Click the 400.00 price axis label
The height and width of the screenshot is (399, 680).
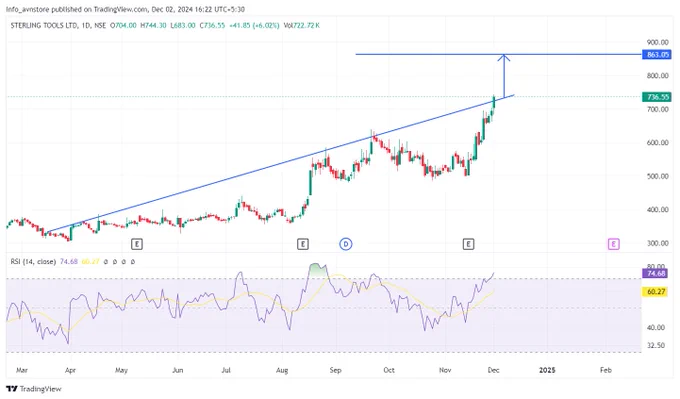(657, 209)
